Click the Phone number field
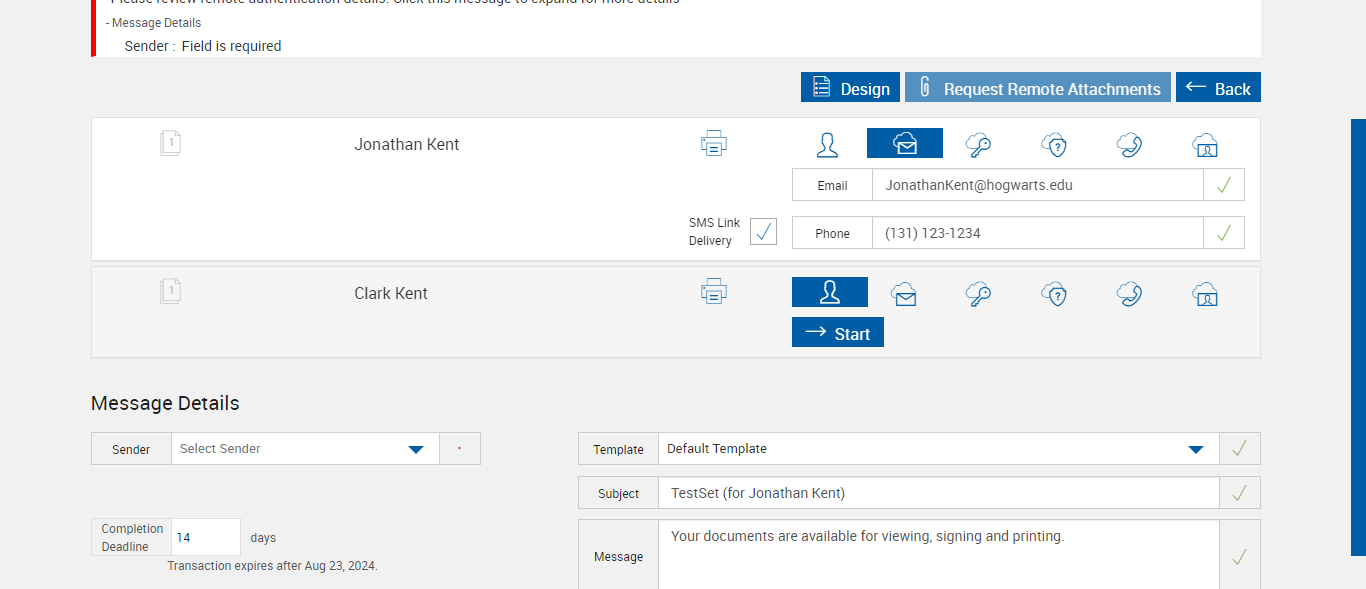 tap(1037, 233)
